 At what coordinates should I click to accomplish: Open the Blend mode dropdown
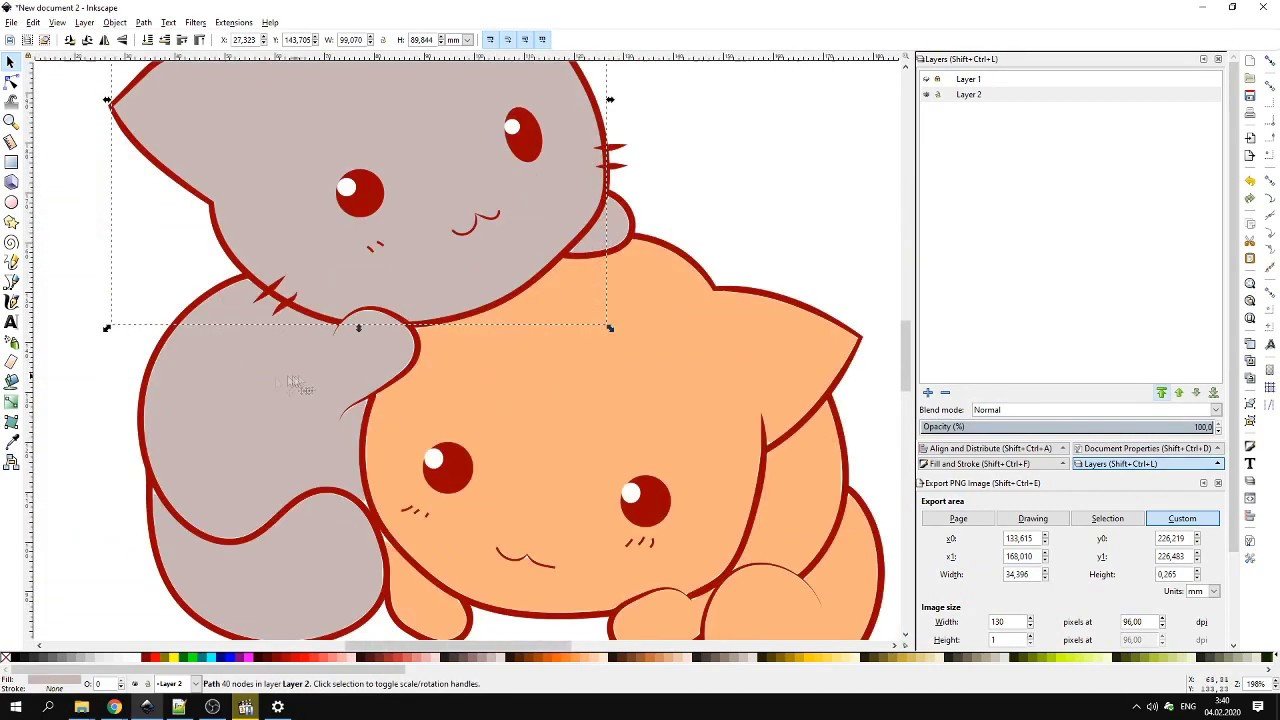pos(1095,410)
